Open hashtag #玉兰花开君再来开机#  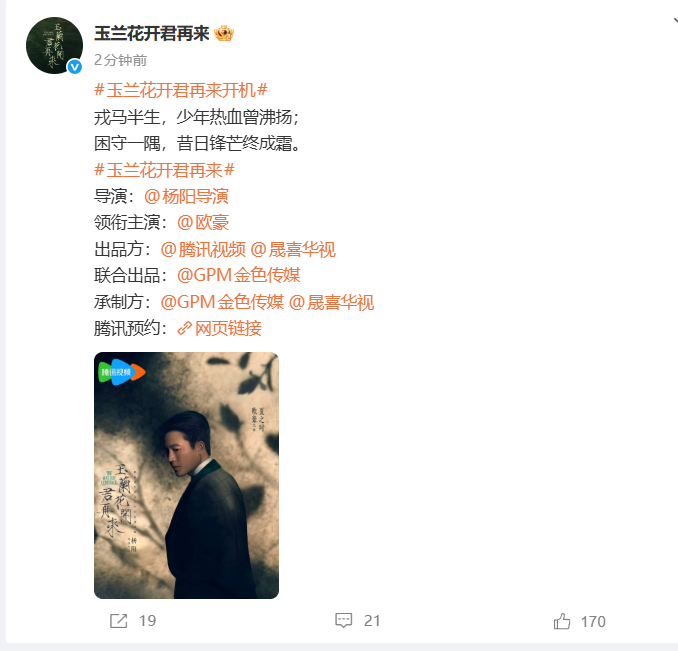coord(181,90)
